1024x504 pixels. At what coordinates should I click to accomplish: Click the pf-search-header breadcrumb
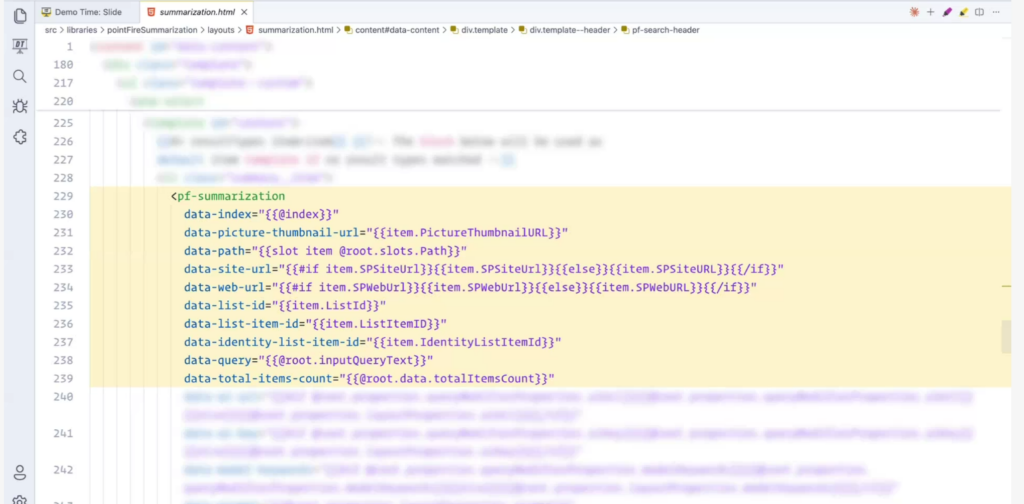(x=666, y=30)
